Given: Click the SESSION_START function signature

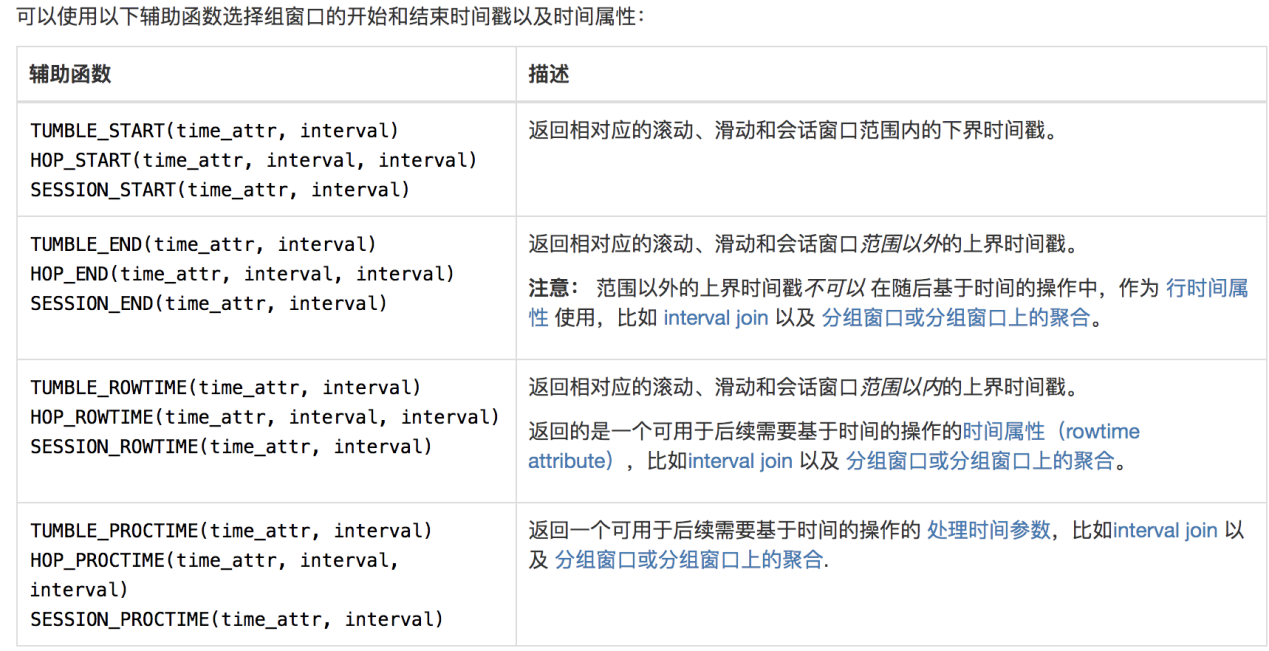Looking at the screenshot, I should [220, 189].
